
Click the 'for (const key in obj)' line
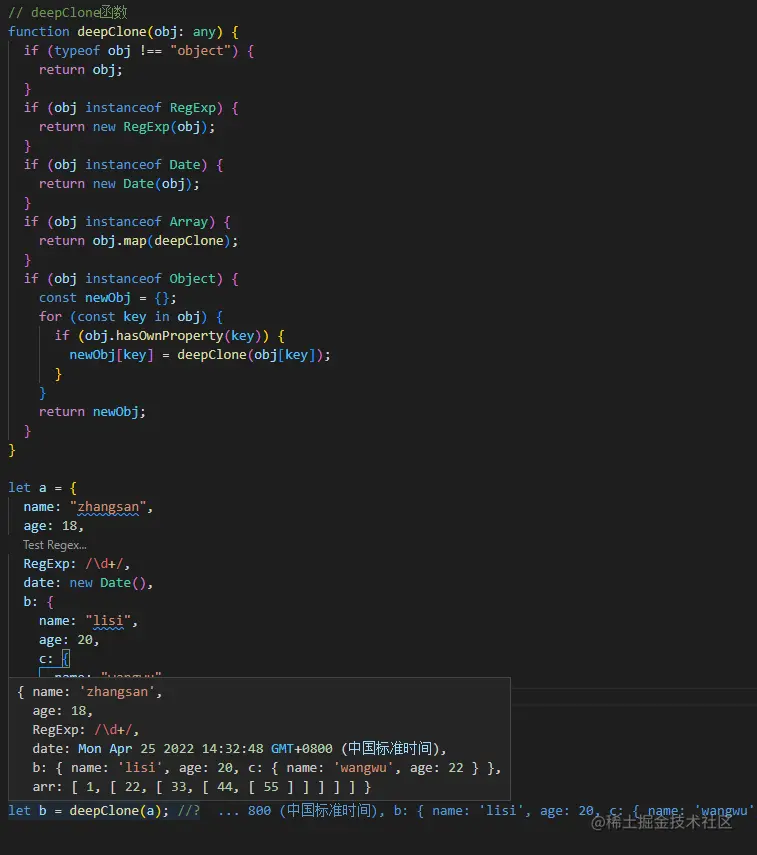(131, 317)
